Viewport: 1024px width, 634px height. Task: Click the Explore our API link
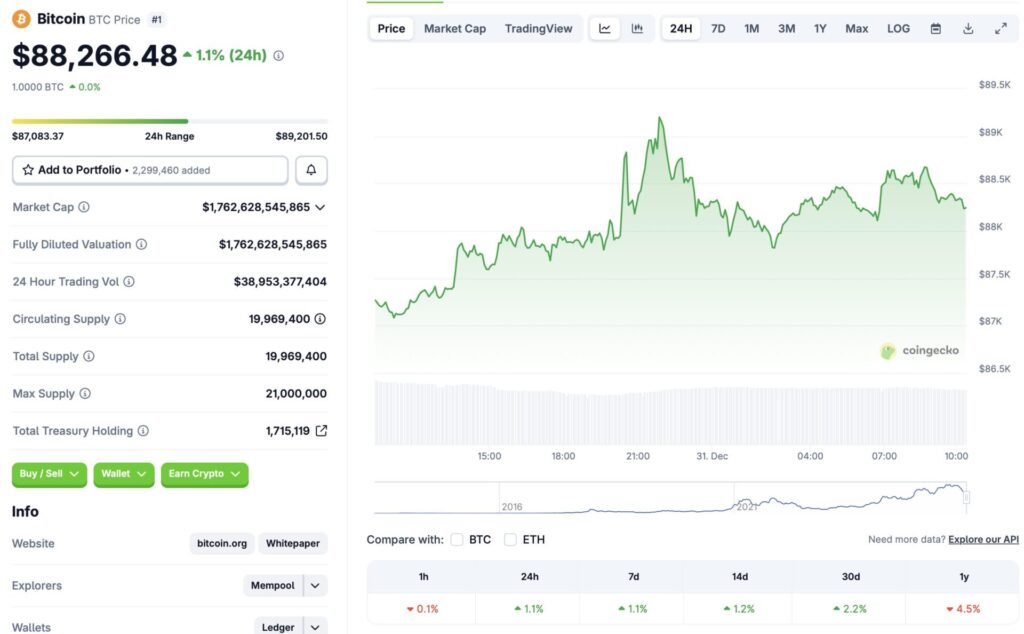tap(982, 539)
